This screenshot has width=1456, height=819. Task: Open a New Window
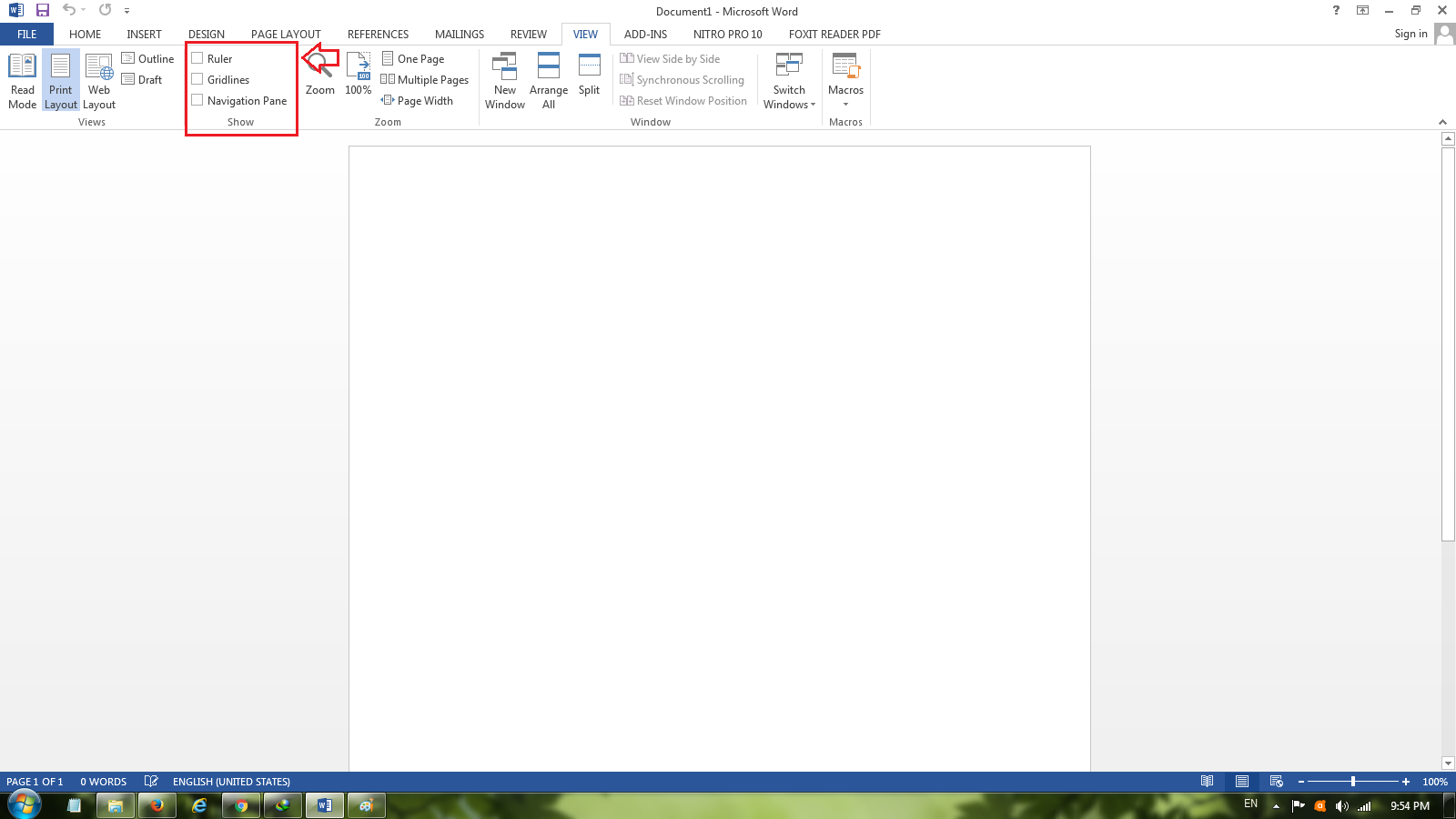(x=505, y=80)
